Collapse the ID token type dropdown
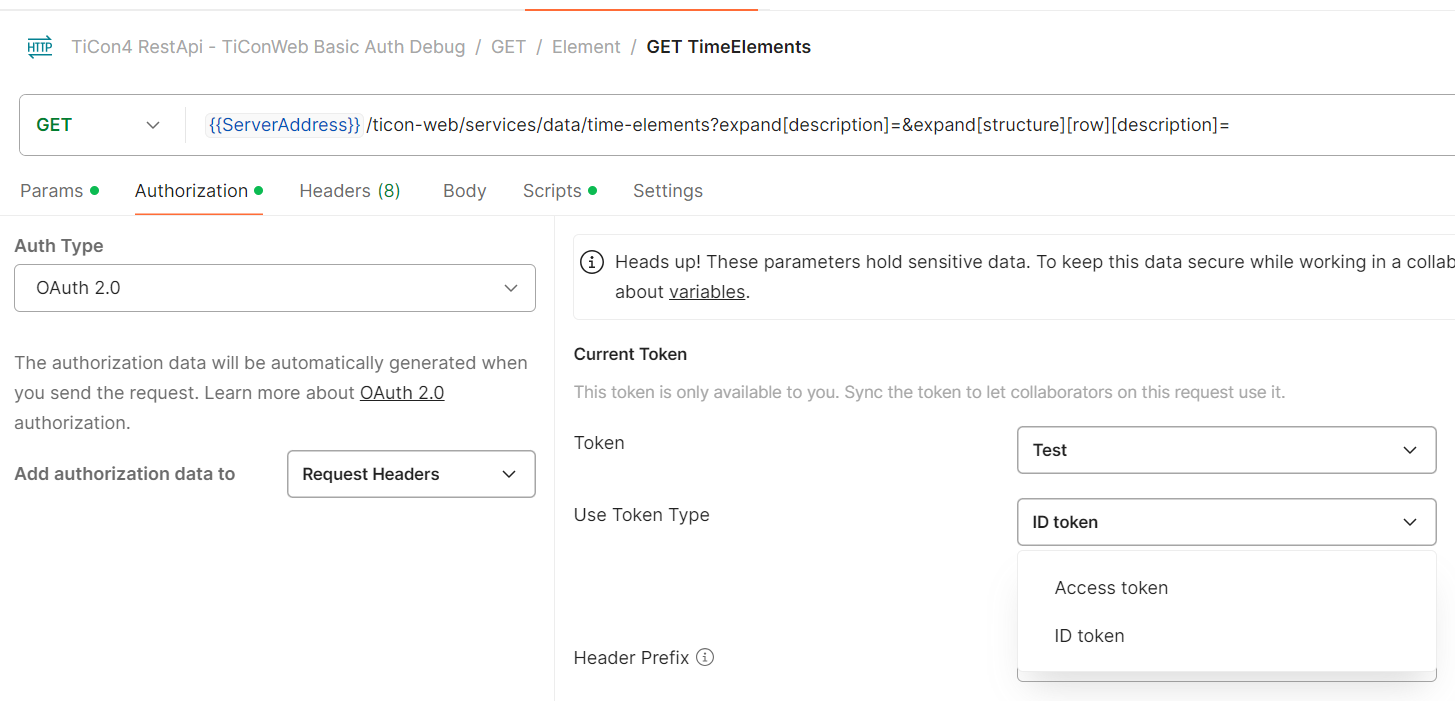Screen dimensions: 1455x701 (x=1226, y=522)
